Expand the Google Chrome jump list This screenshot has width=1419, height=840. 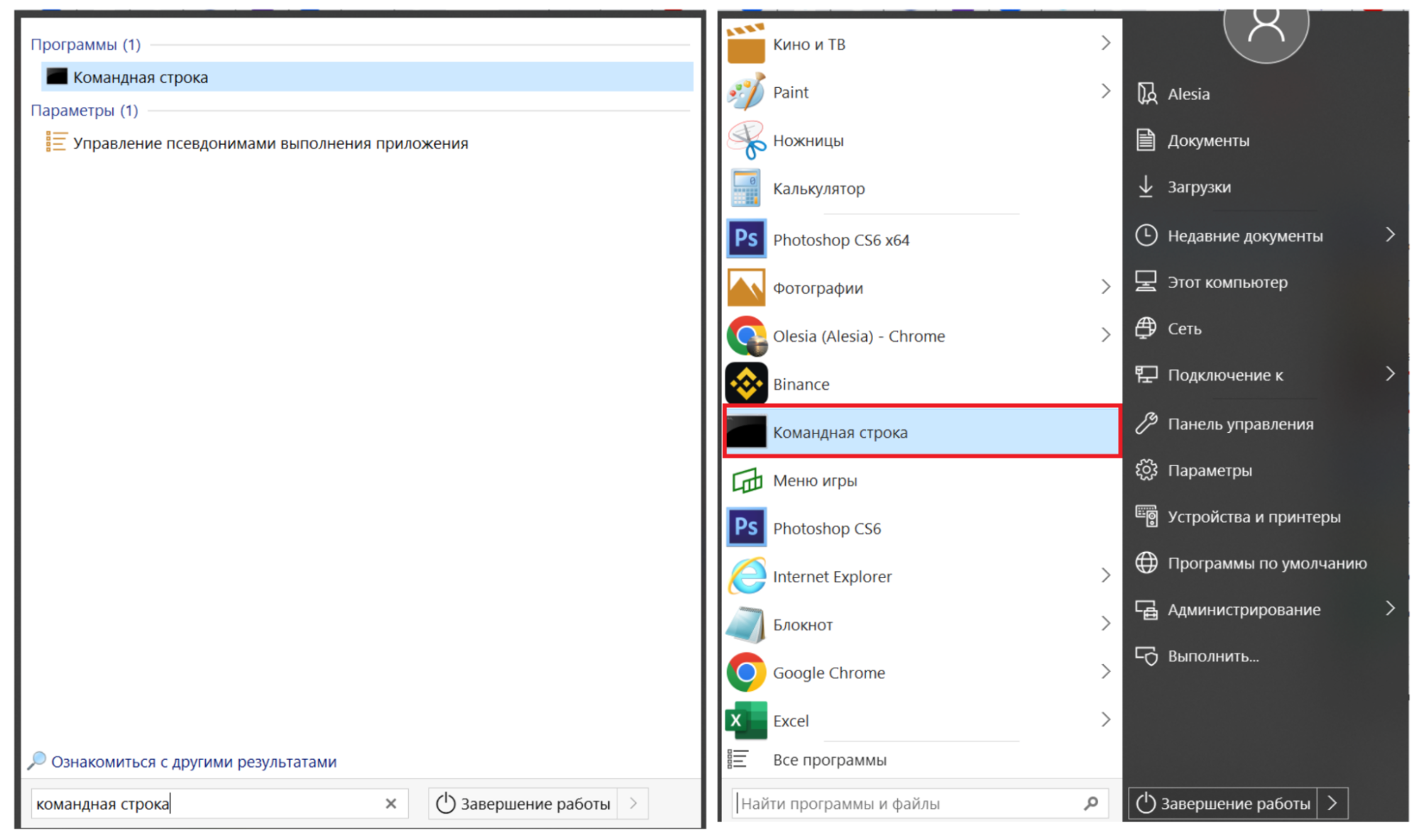[x=1105, y=672]
